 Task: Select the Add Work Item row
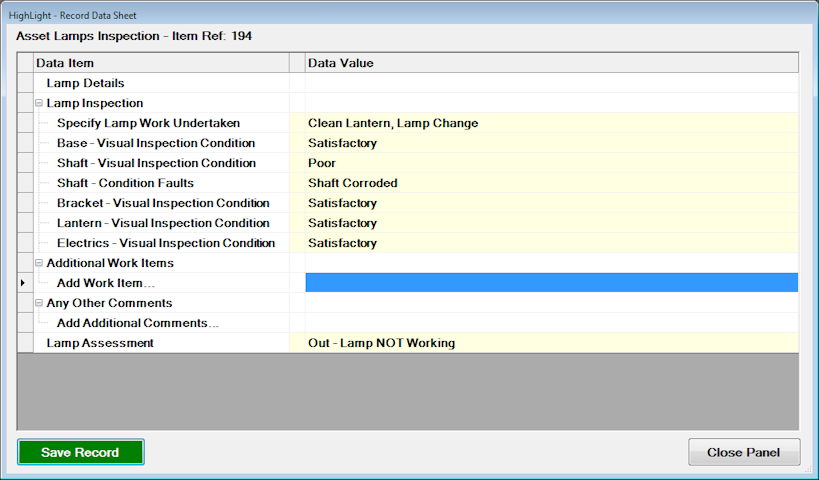[x=99, y=283]
